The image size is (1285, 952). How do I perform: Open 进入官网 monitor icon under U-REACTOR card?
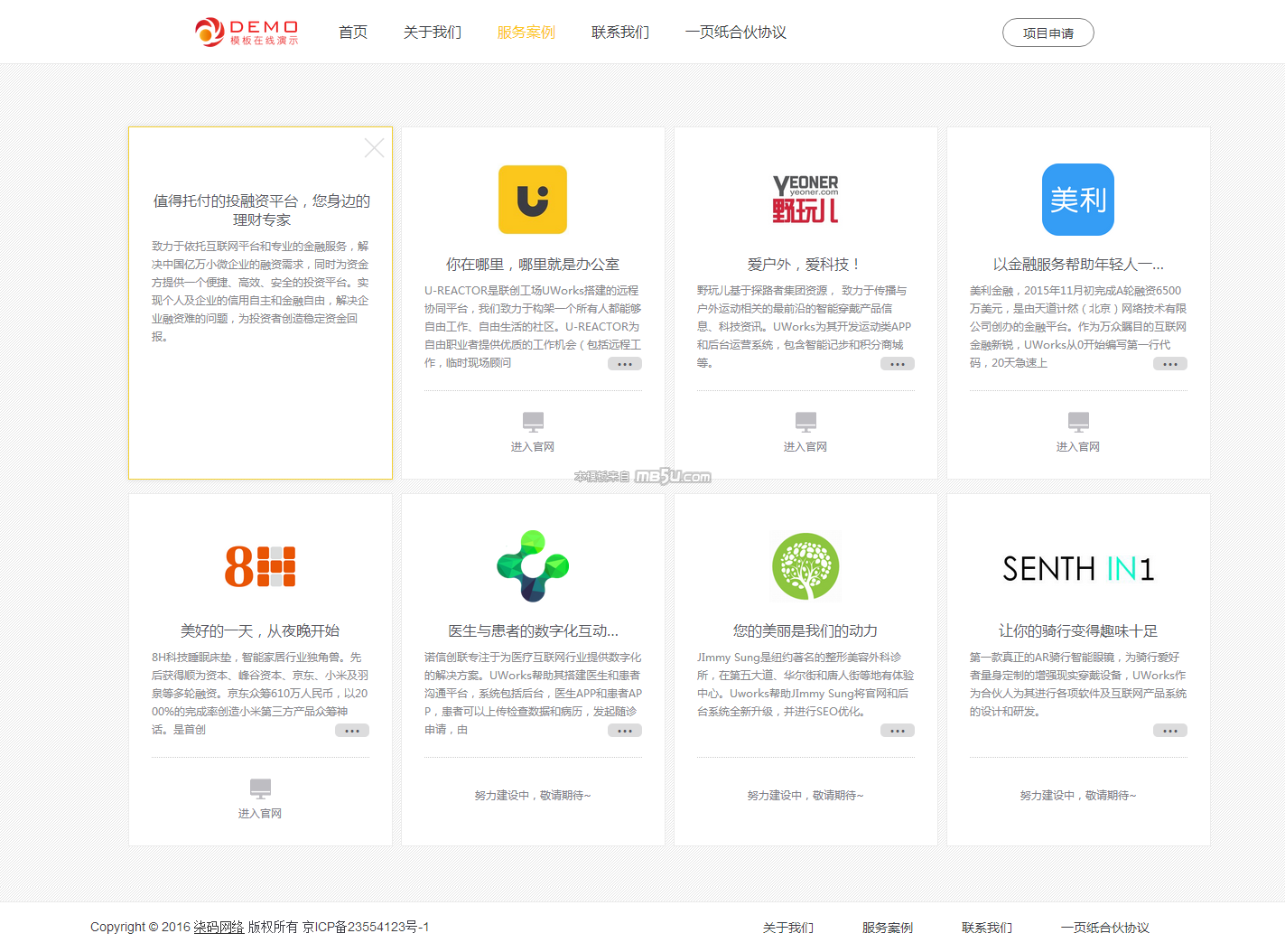(533, 422)
